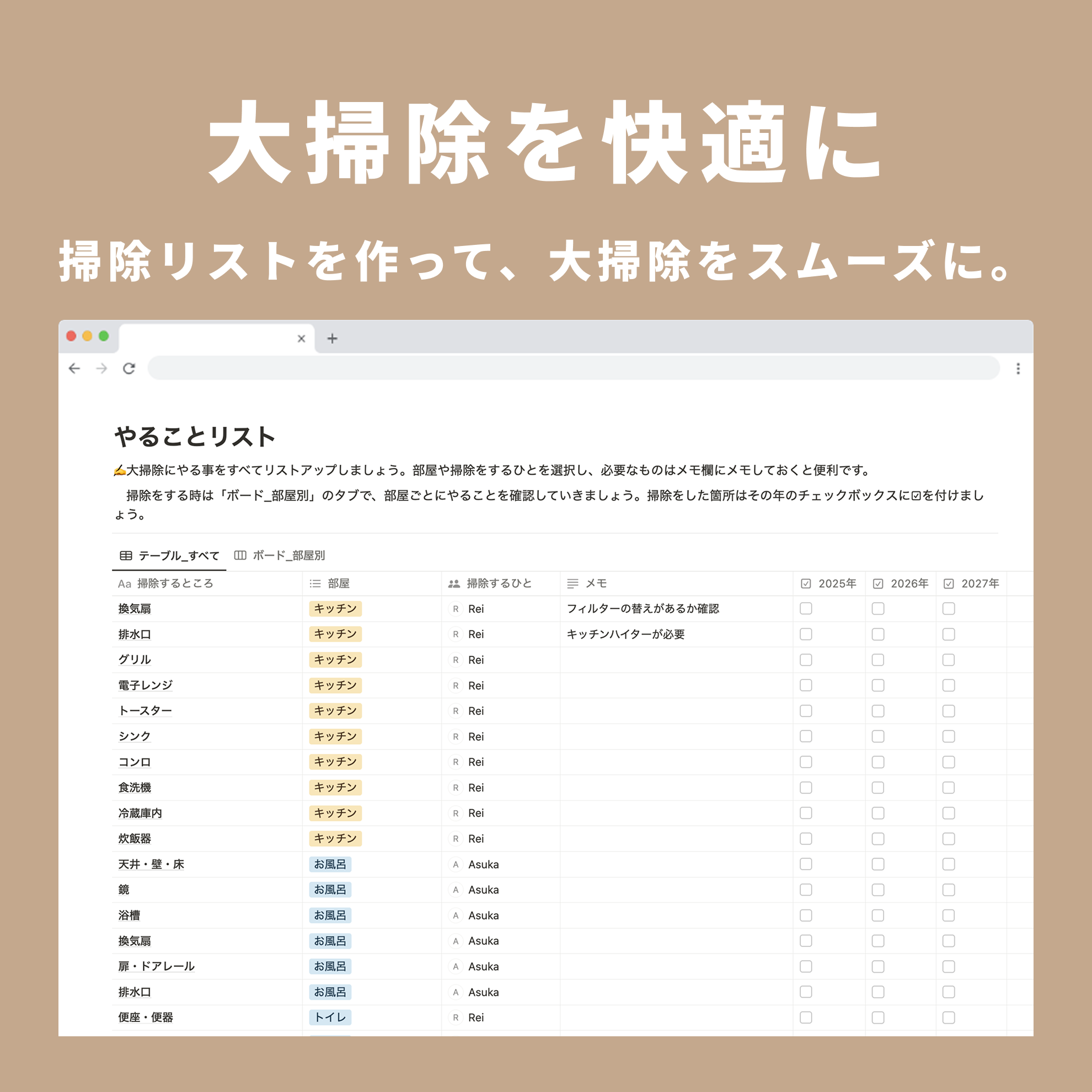The height and width of the screenshot is (1092, 1092).
Task: Reload the page with refresh icon
Action: pos(129,368)
